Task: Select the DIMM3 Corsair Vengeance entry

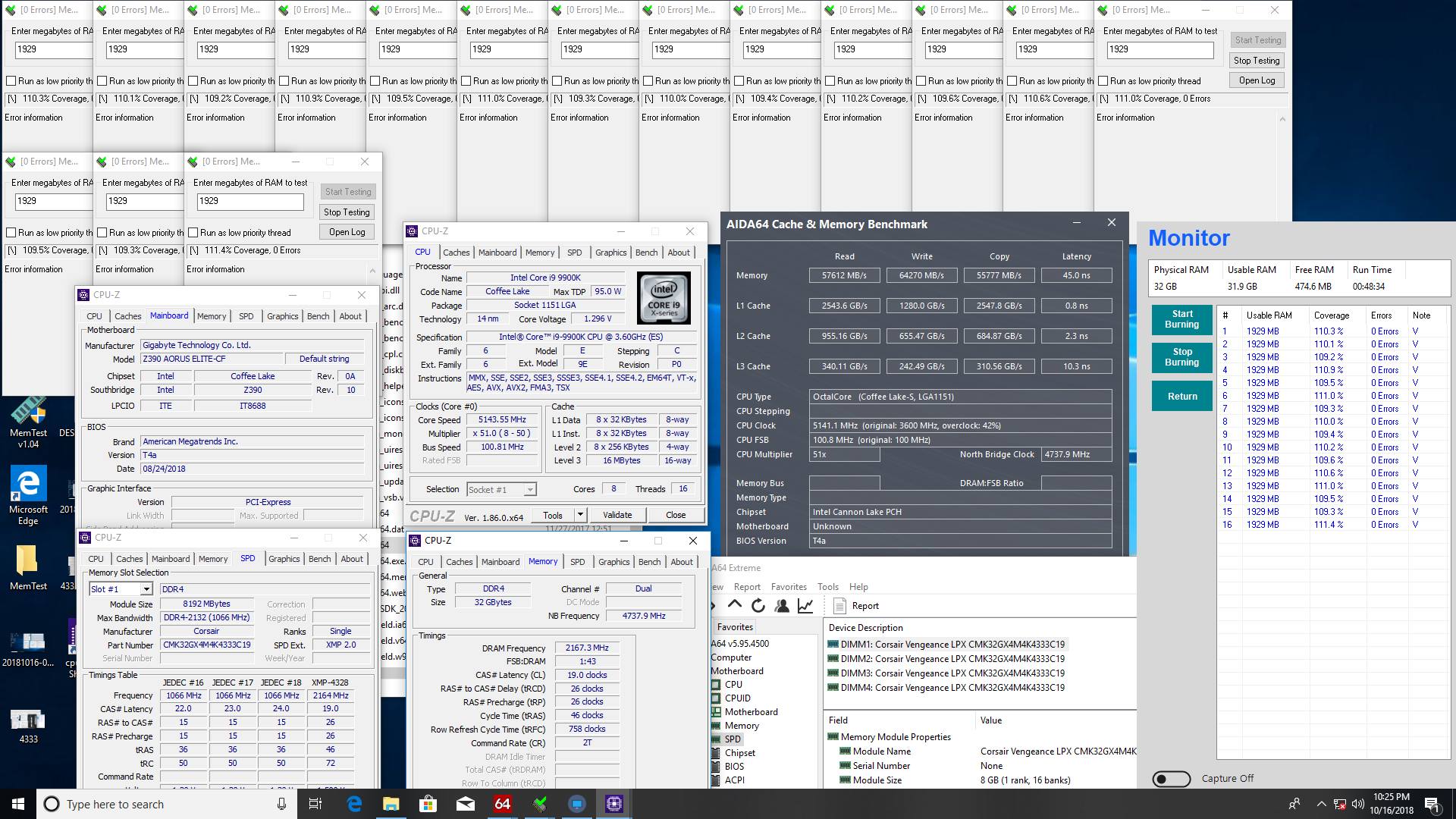Action: tap(952, 673)
